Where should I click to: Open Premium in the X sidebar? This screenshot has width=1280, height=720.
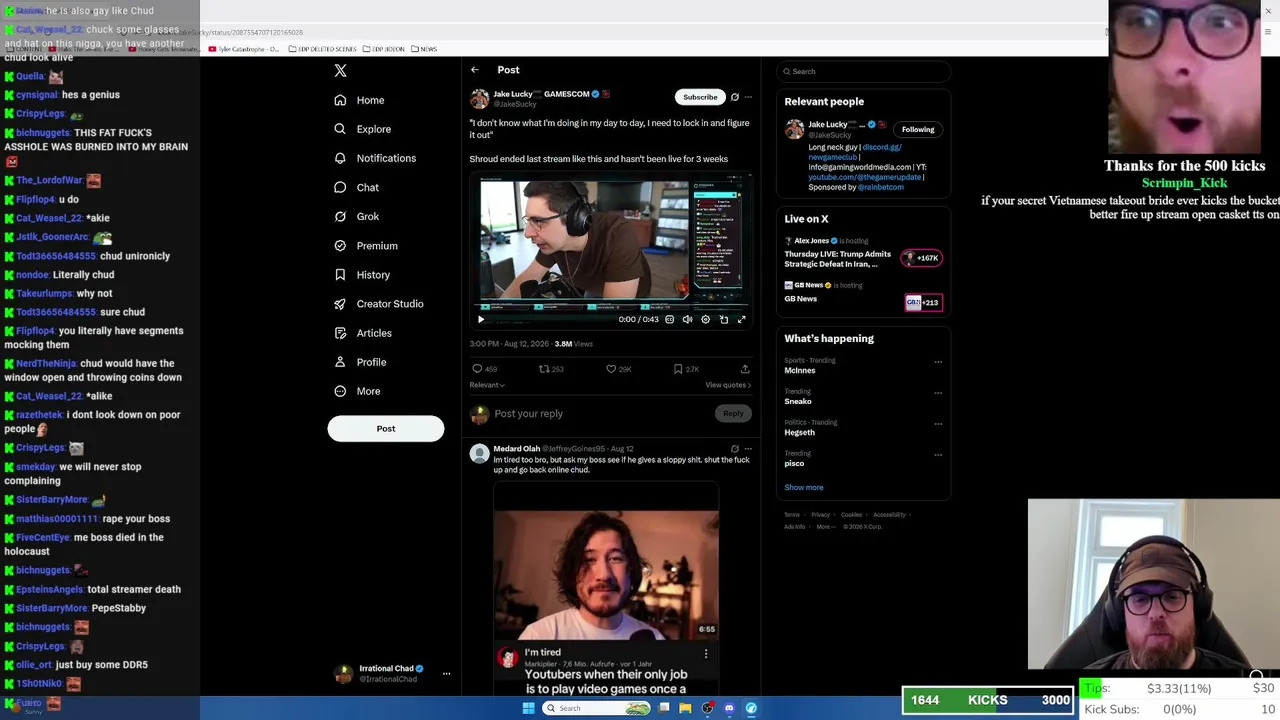[x=366, y=245]
